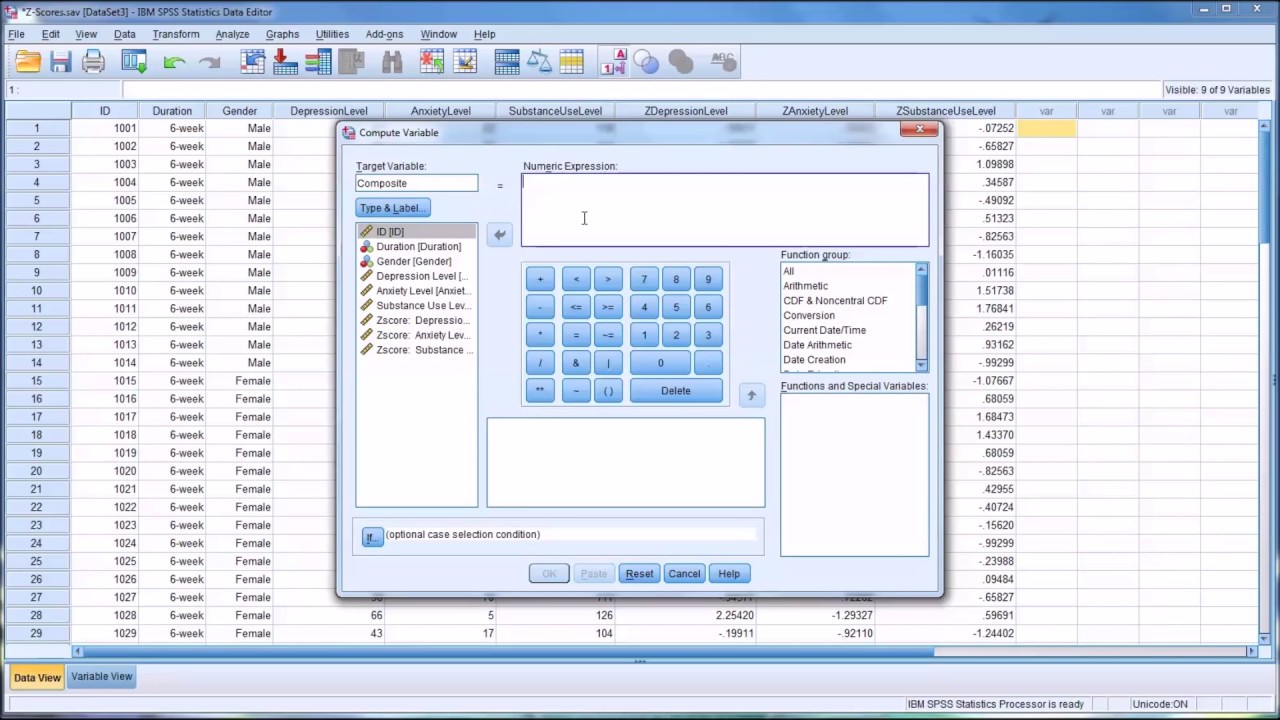Close the Compute Variable dialog
Viewport: 1280px width, 720px height.
click(x=919, y=129)
